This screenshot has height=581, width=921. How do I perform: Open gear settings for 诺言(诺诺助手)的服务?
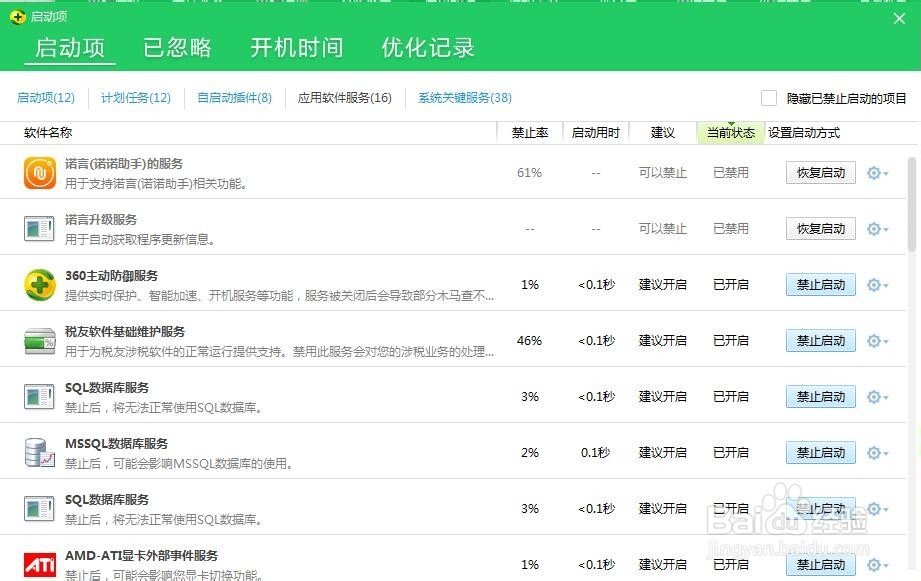click(877, 173)
